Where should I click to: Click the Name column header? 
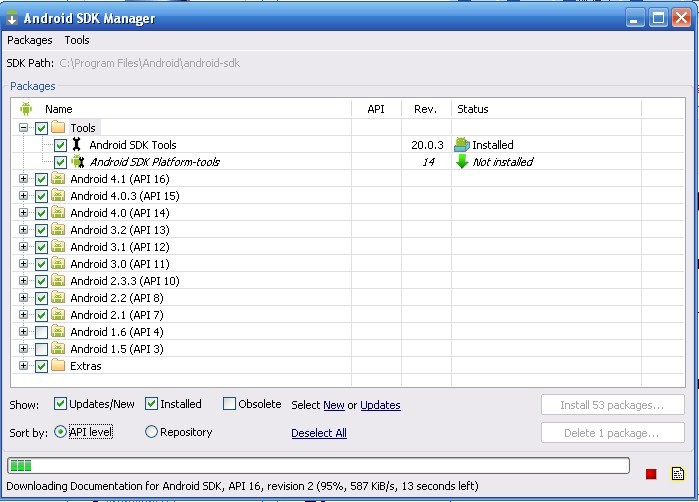tap(58, 109)
